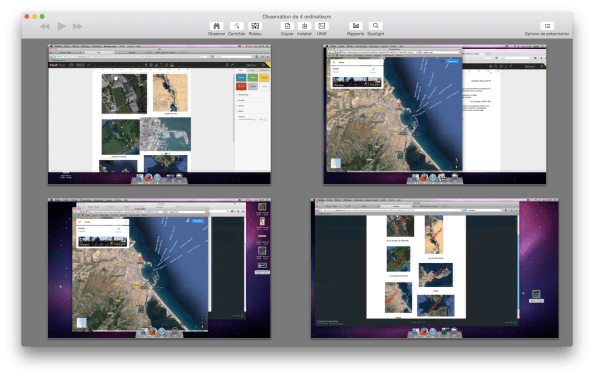
Task: Click the red location pin in the bottom-left map
Action: tap(140, 260)
